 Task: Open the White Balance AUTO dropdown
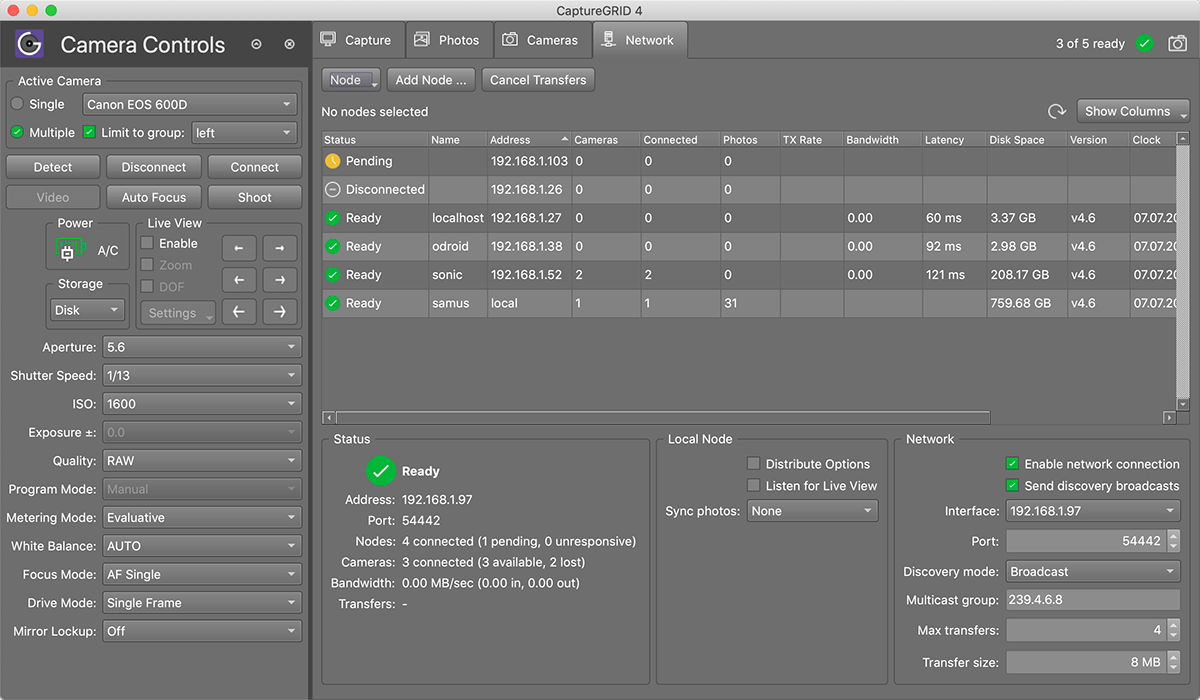(x=201, y=546)
